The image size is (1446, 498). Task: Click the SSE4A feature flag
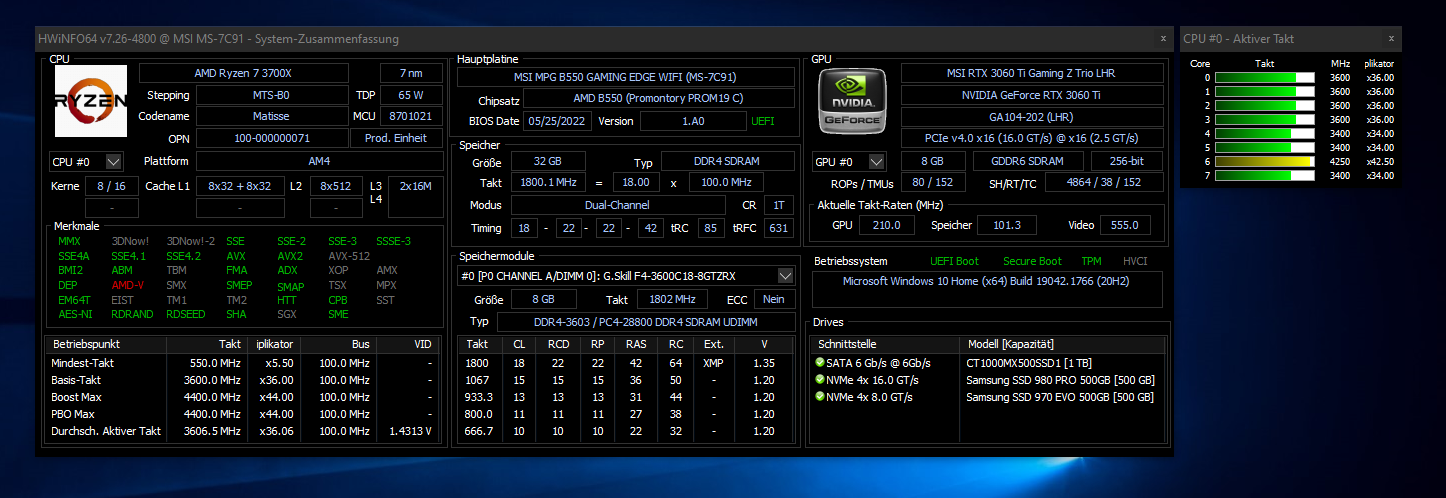coord(73,256)
